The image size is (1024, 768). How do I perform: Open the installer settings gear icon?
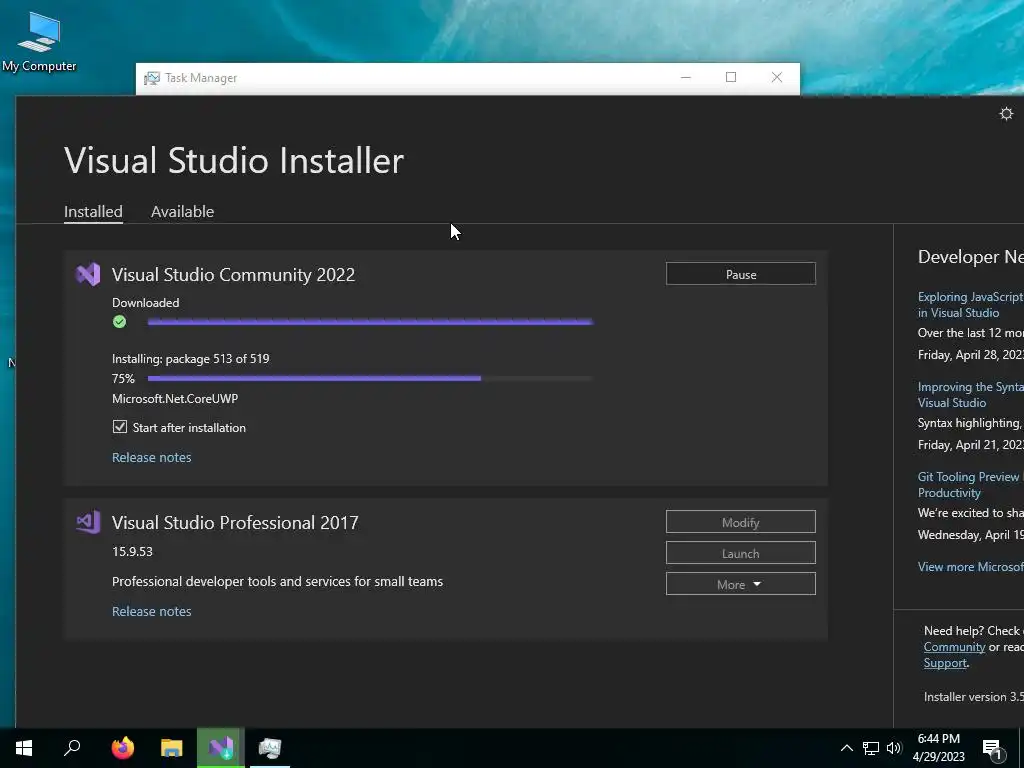pyautogui.click(x=1006, y=114)
